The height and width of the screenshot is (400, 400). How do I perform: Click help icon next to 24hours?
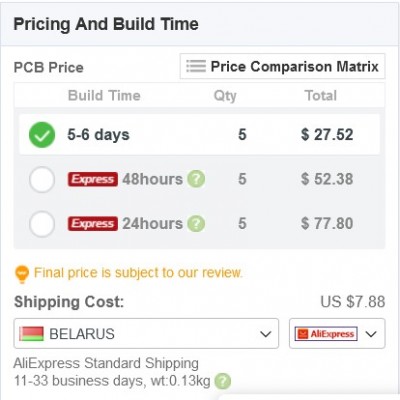[196, 223]
